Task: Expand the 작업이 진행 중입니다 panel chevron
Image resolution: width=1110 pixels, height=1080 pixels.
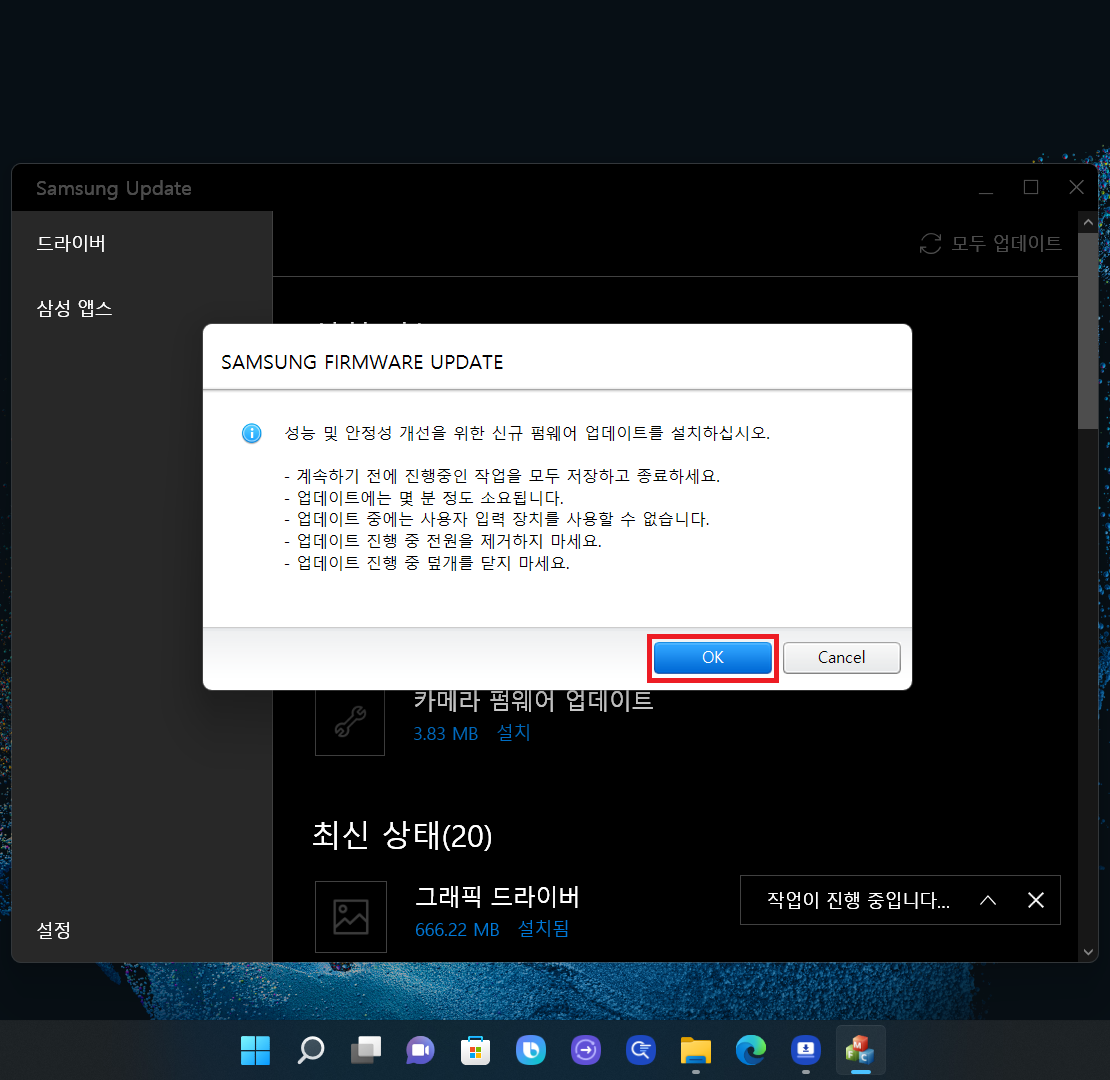Action: click(x=988, y=900)
